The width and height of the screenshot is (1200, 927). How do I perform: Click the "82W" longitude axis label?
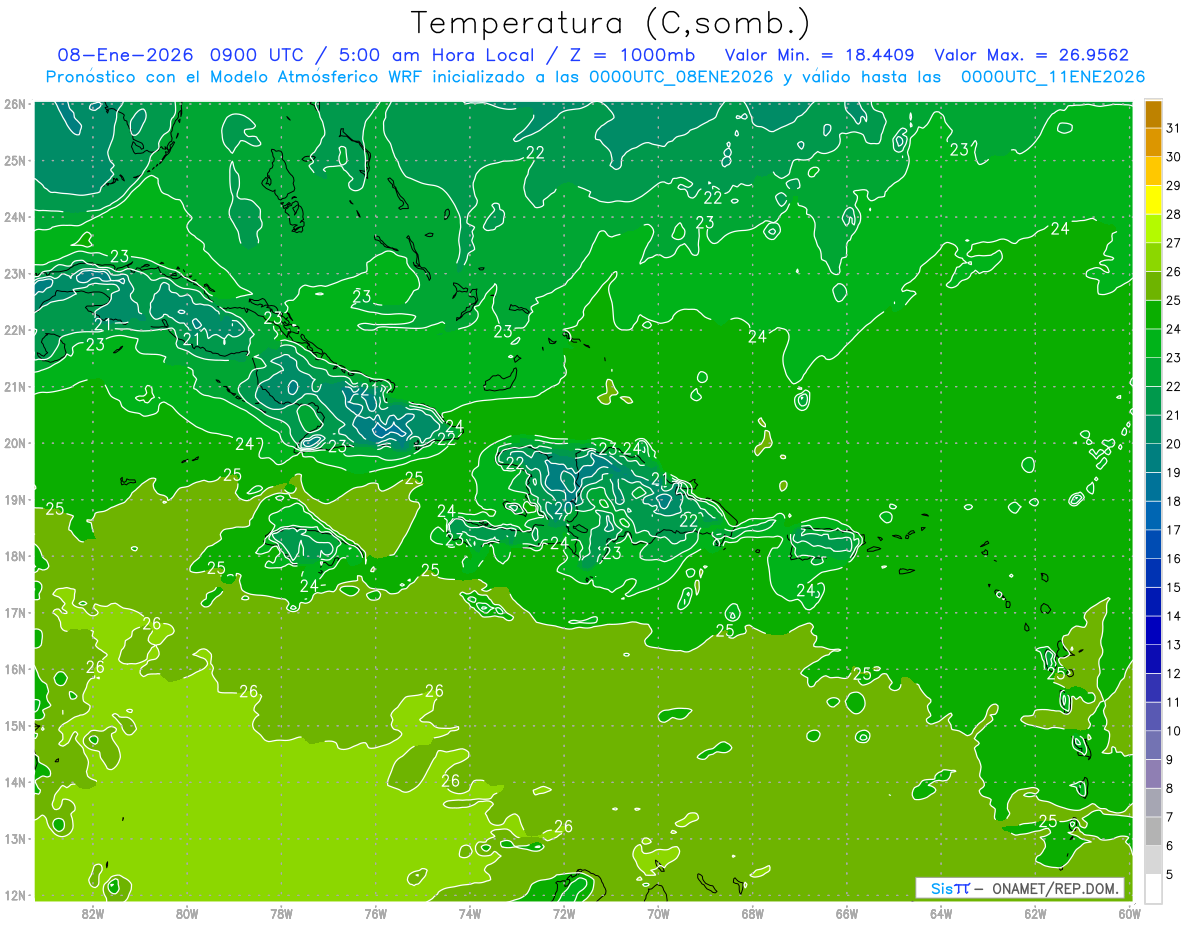pyautogui.click(x=93, y=912)
